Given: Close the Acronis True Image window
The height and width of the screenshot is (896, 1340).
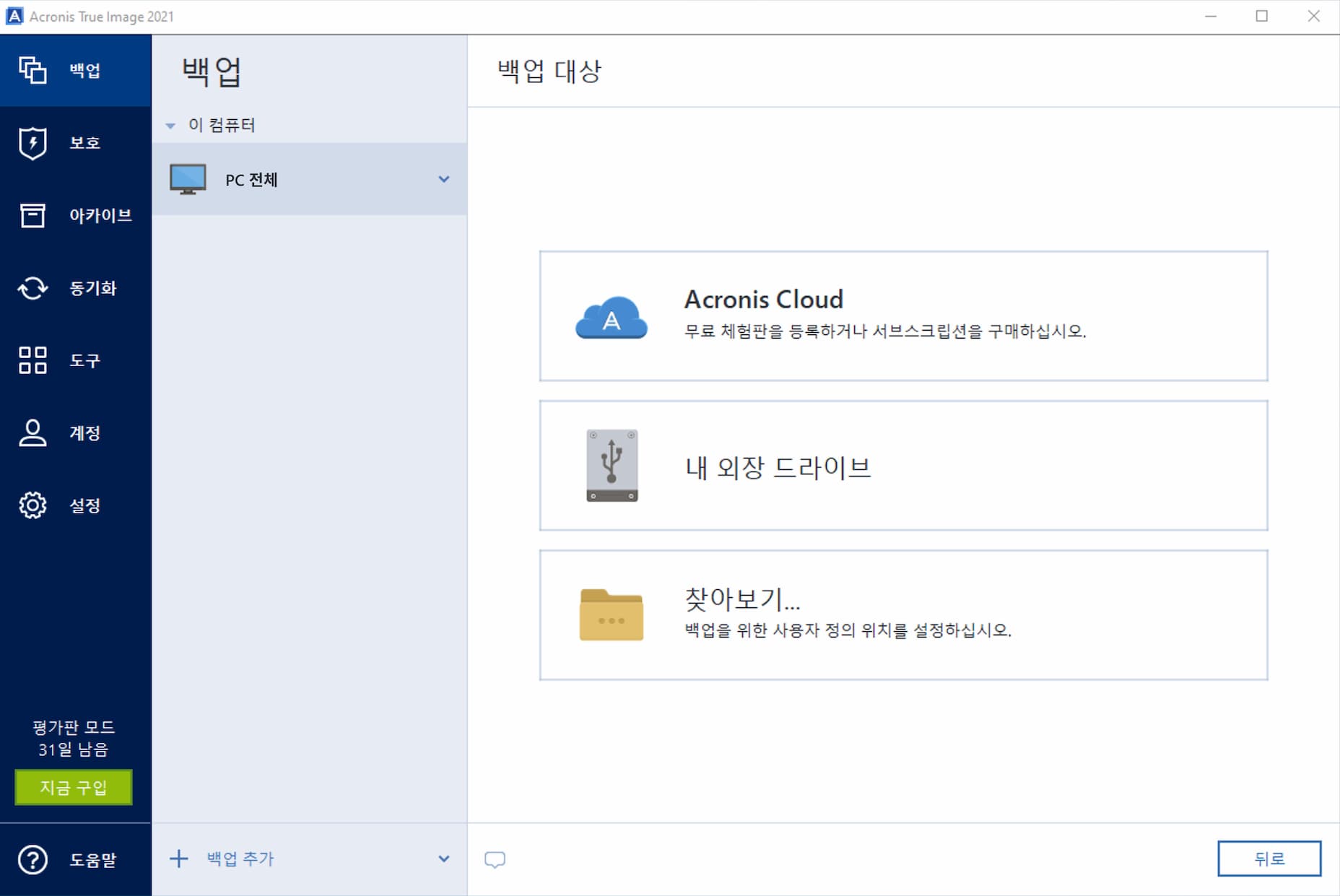Looking at the screenshot, I should coord(1314,16).
